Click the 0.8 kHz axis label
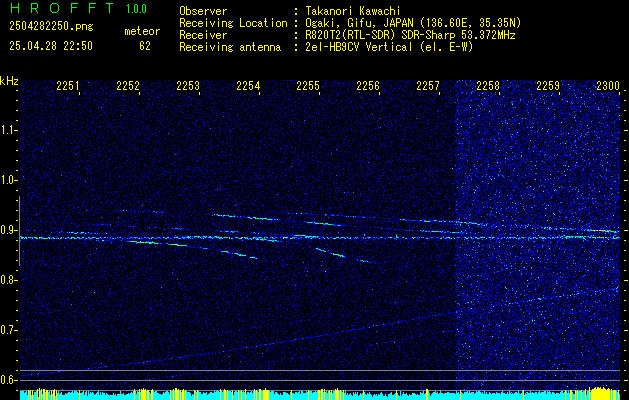This screenshot has height=400, width=629. pyautogui.click(x=8, y=280)
